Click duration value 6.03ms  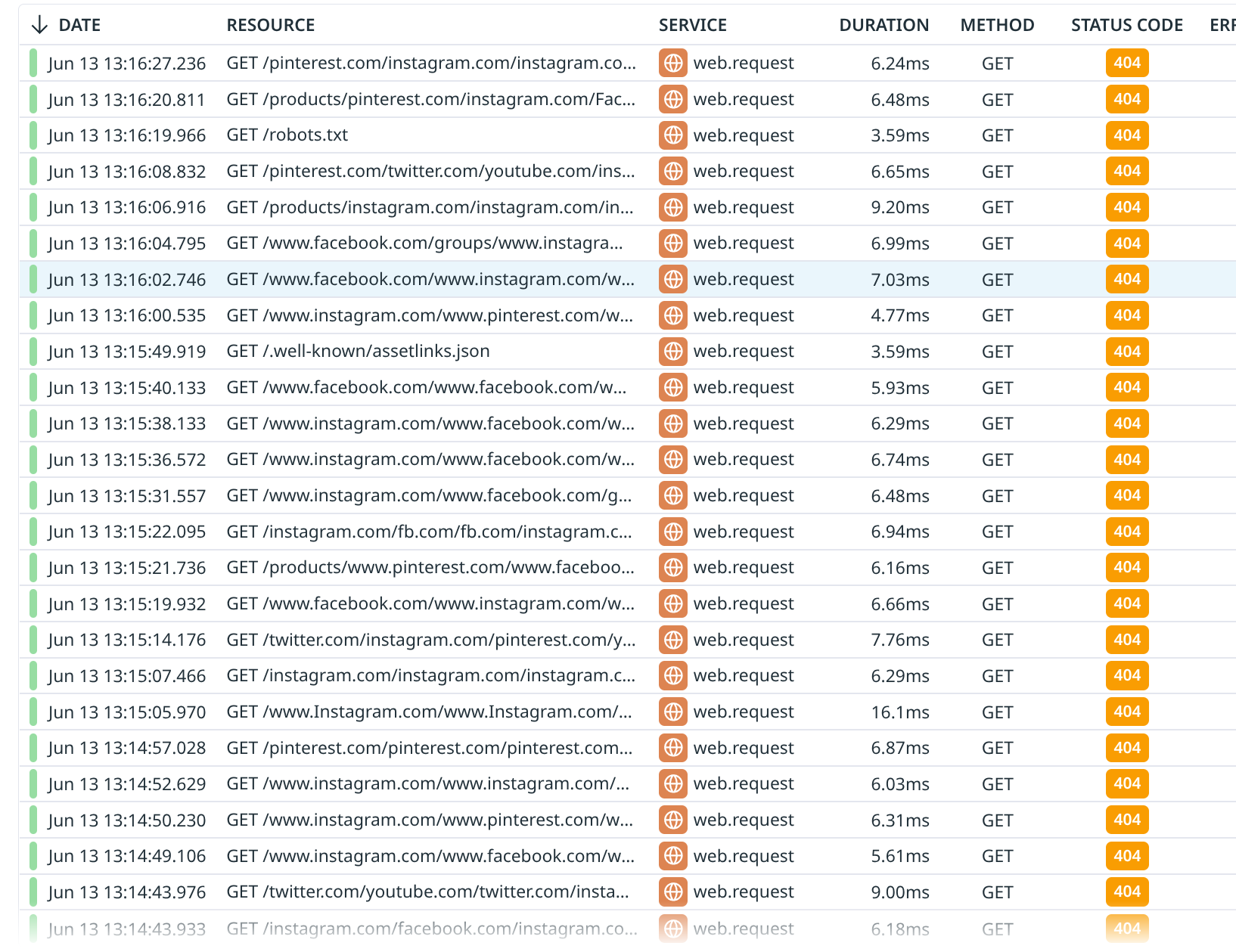click(900, 783)
